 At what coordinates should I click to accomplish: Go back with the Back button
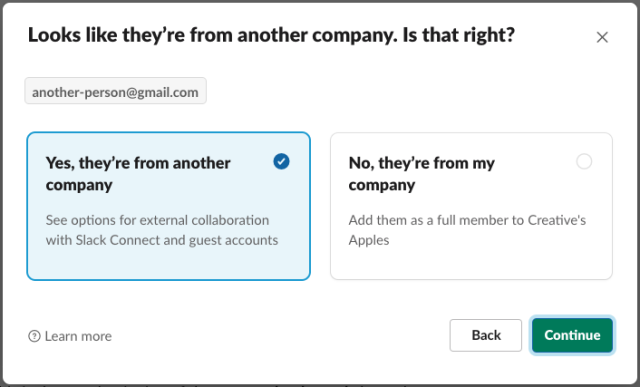coord(486,335)
